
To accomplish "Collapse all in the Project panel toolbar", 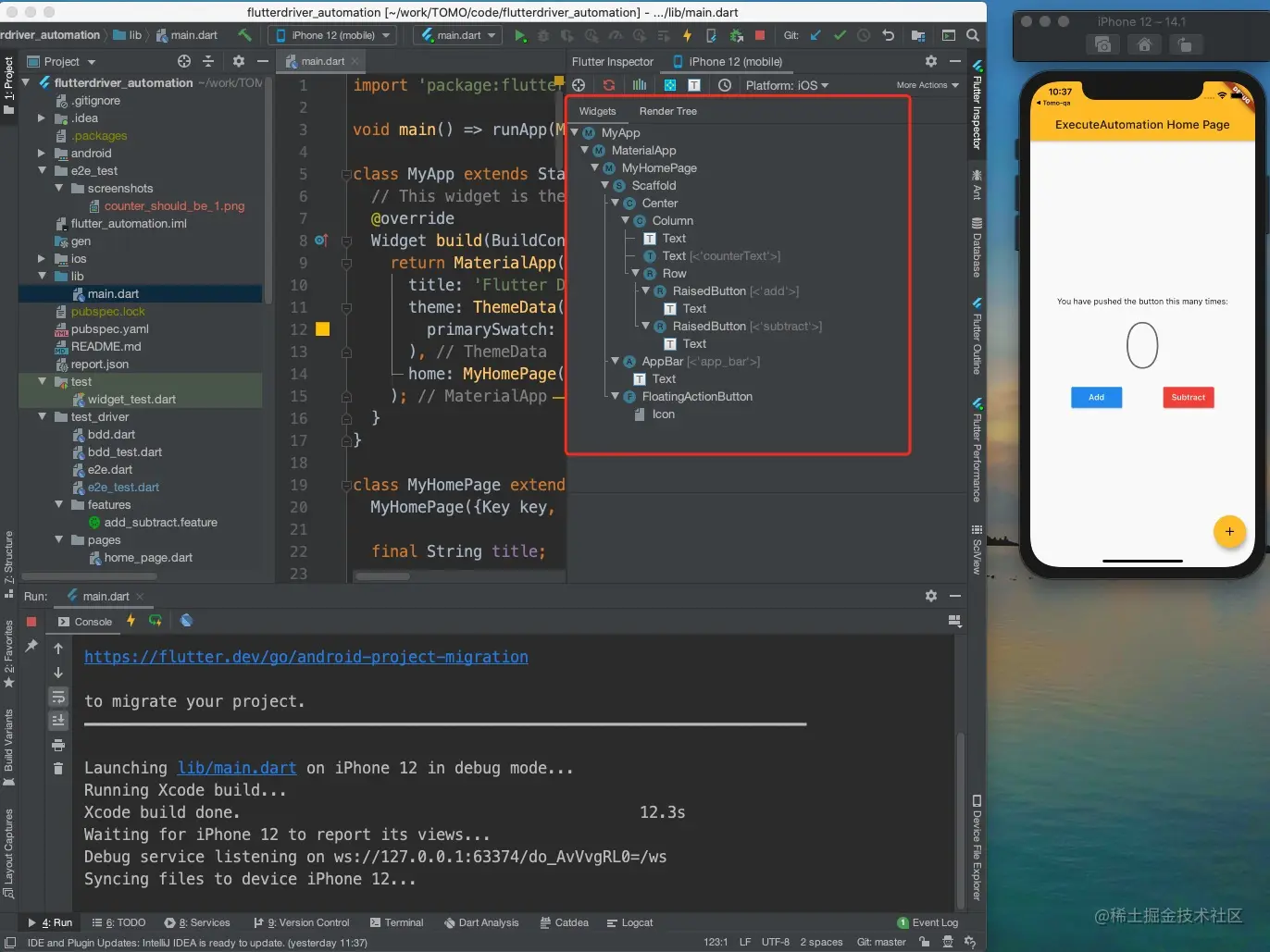I will [208, 61].
